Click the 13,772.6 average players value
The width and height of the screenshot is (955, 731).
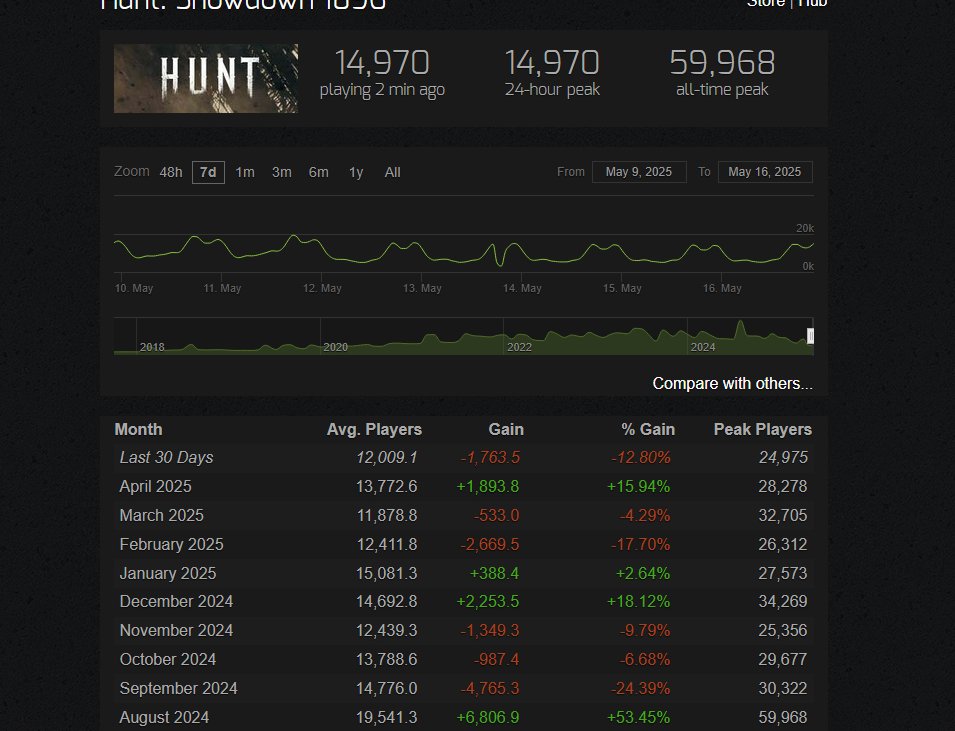tap(387, 486)
